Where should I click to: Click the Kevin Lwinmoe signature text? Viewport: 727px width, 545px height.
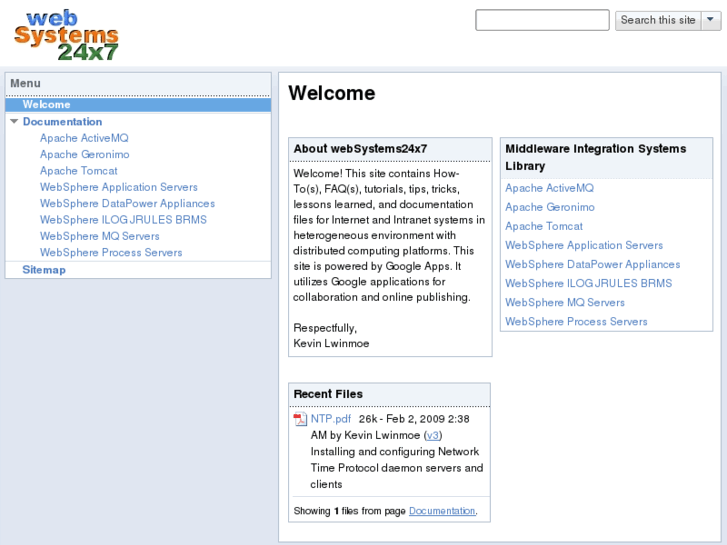[331, 343]
